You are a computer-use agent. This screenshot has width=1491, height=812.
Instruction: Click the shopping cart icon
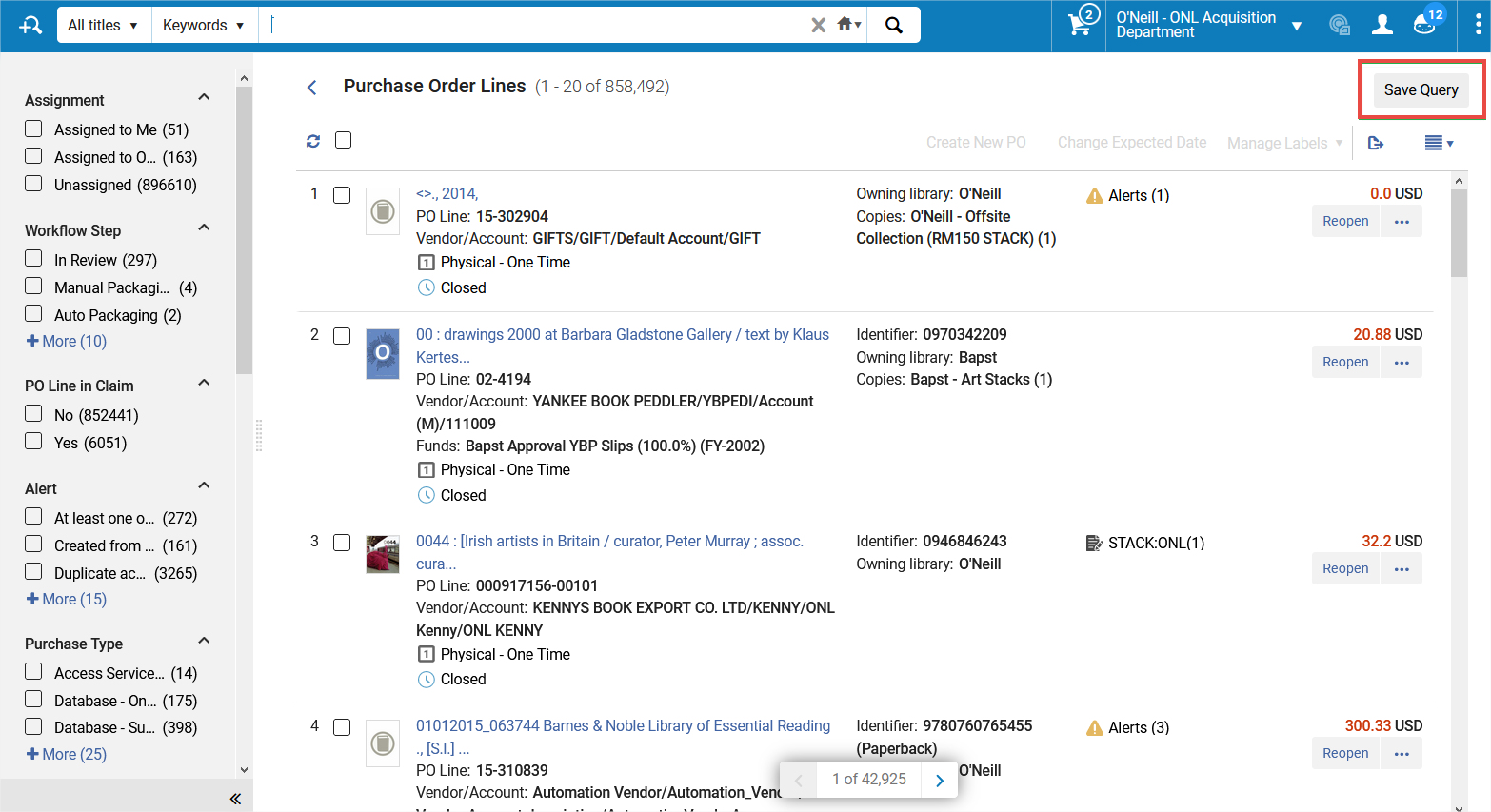1081,25
